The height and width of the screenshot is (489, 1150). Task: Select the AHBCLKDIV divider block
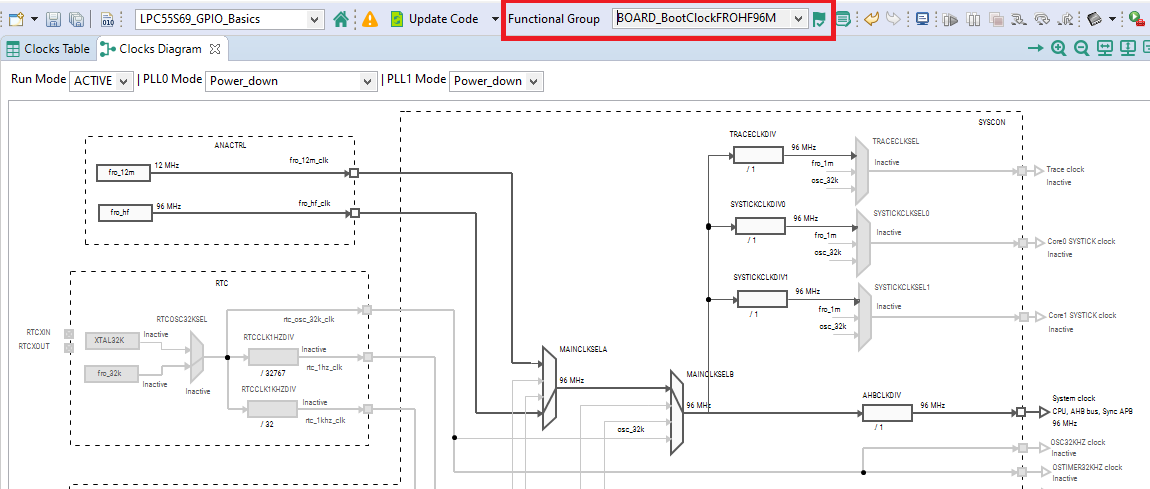pos(887,412)
